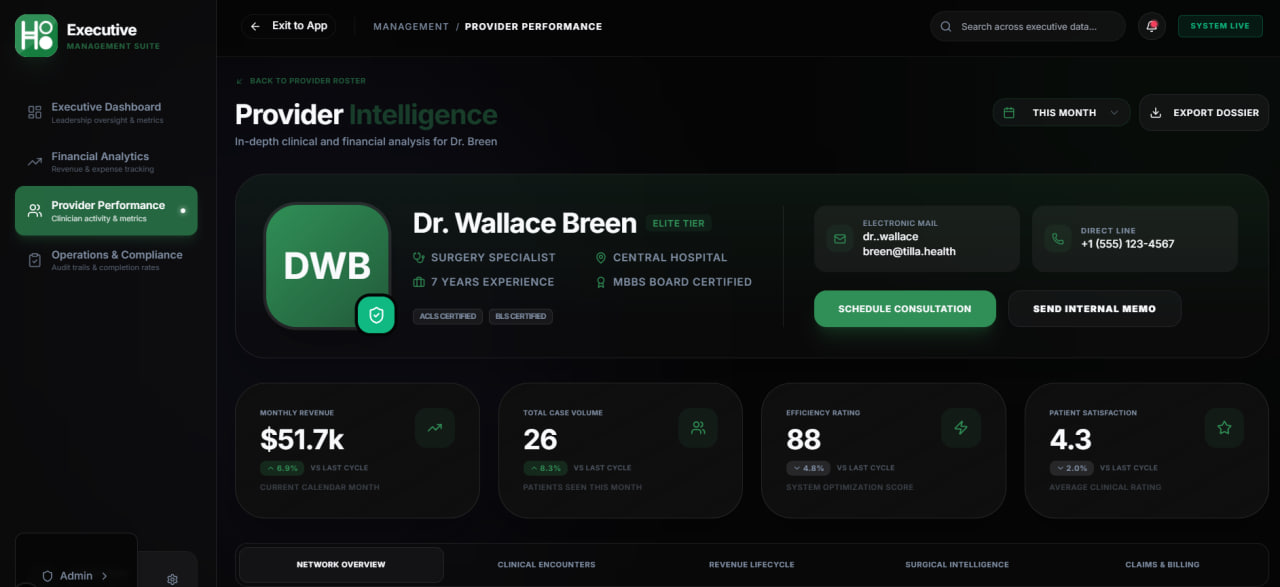Click Export Dossier button

click(x=1204, y=113)
